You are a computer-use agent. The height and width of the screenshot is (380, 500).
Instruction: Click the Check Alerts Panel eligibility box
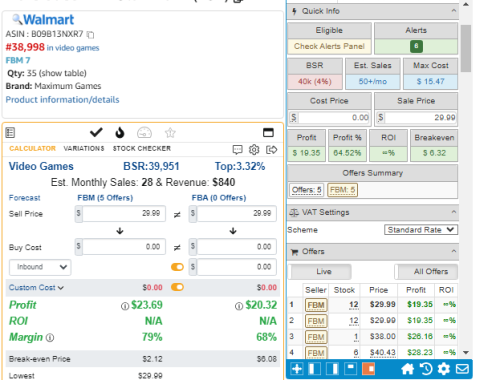[329, 46]
